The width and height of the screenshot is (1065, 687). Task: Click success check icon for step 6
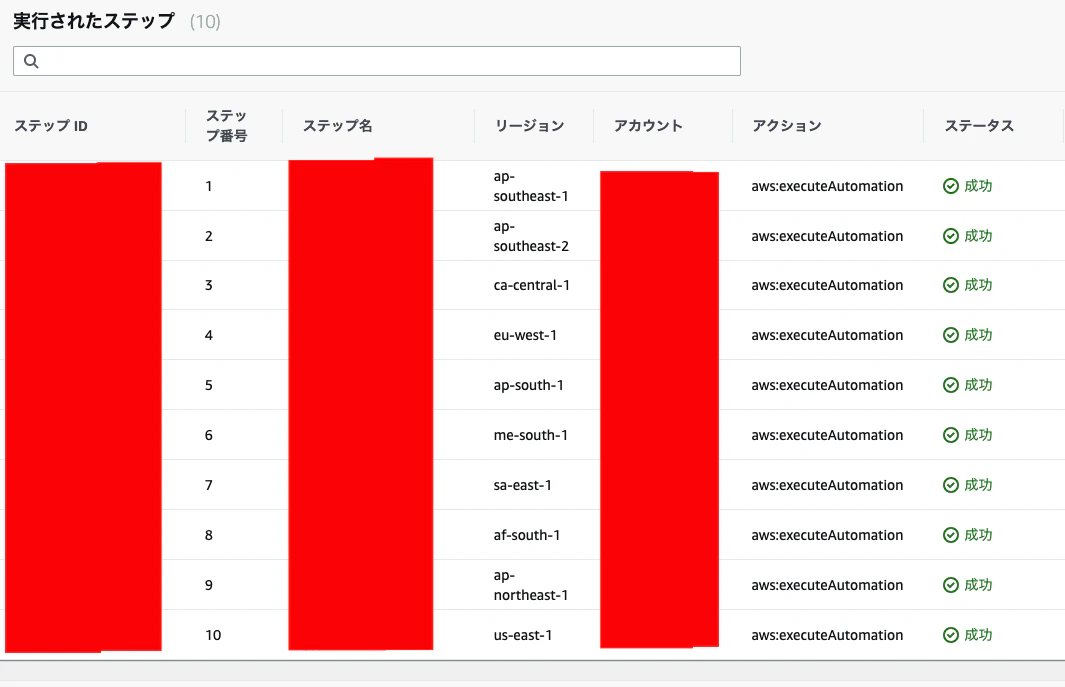click(951, 435)
